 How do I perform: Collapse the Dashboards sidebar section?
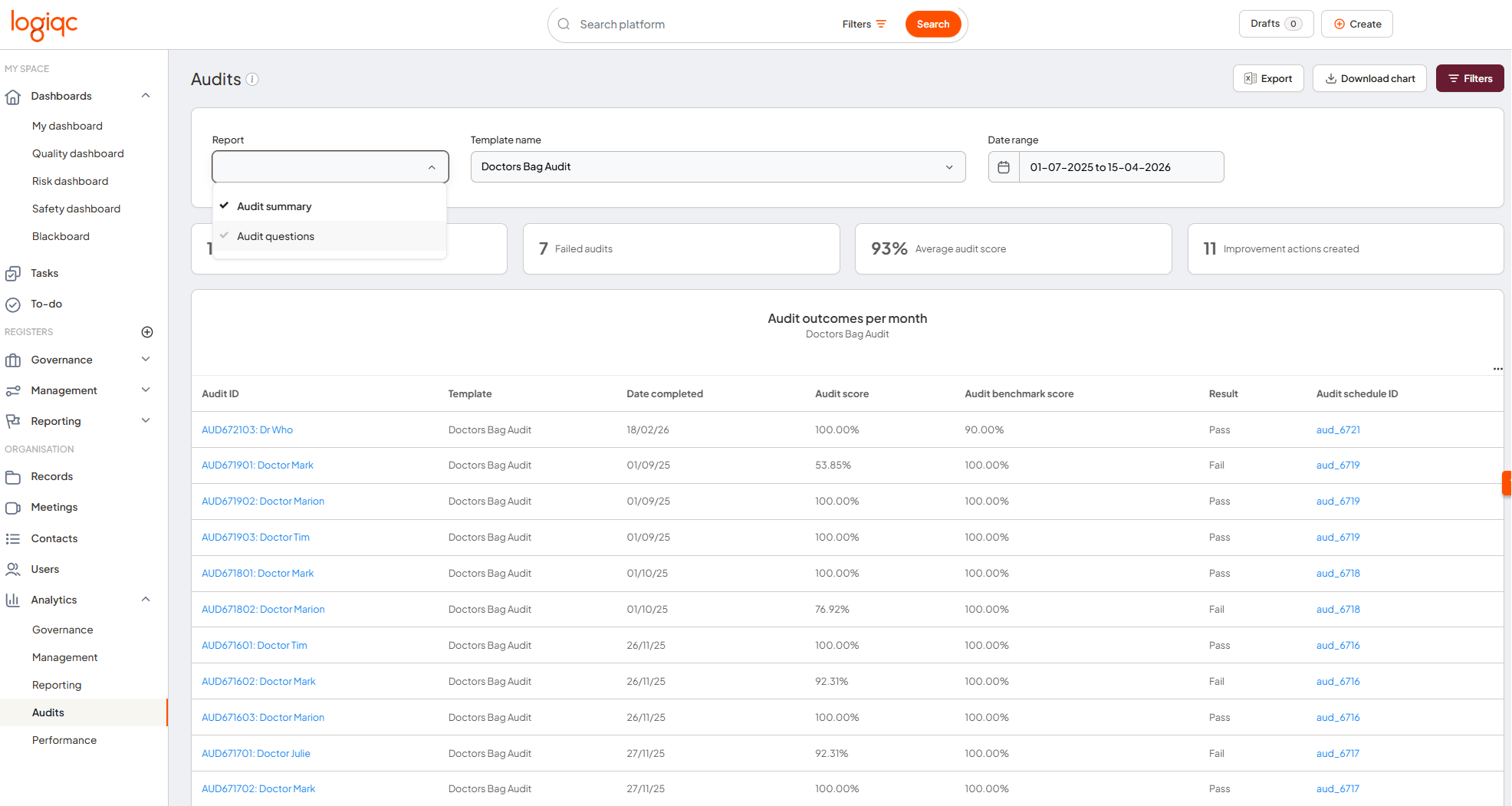pyautogui.click(x=146, y=95)
